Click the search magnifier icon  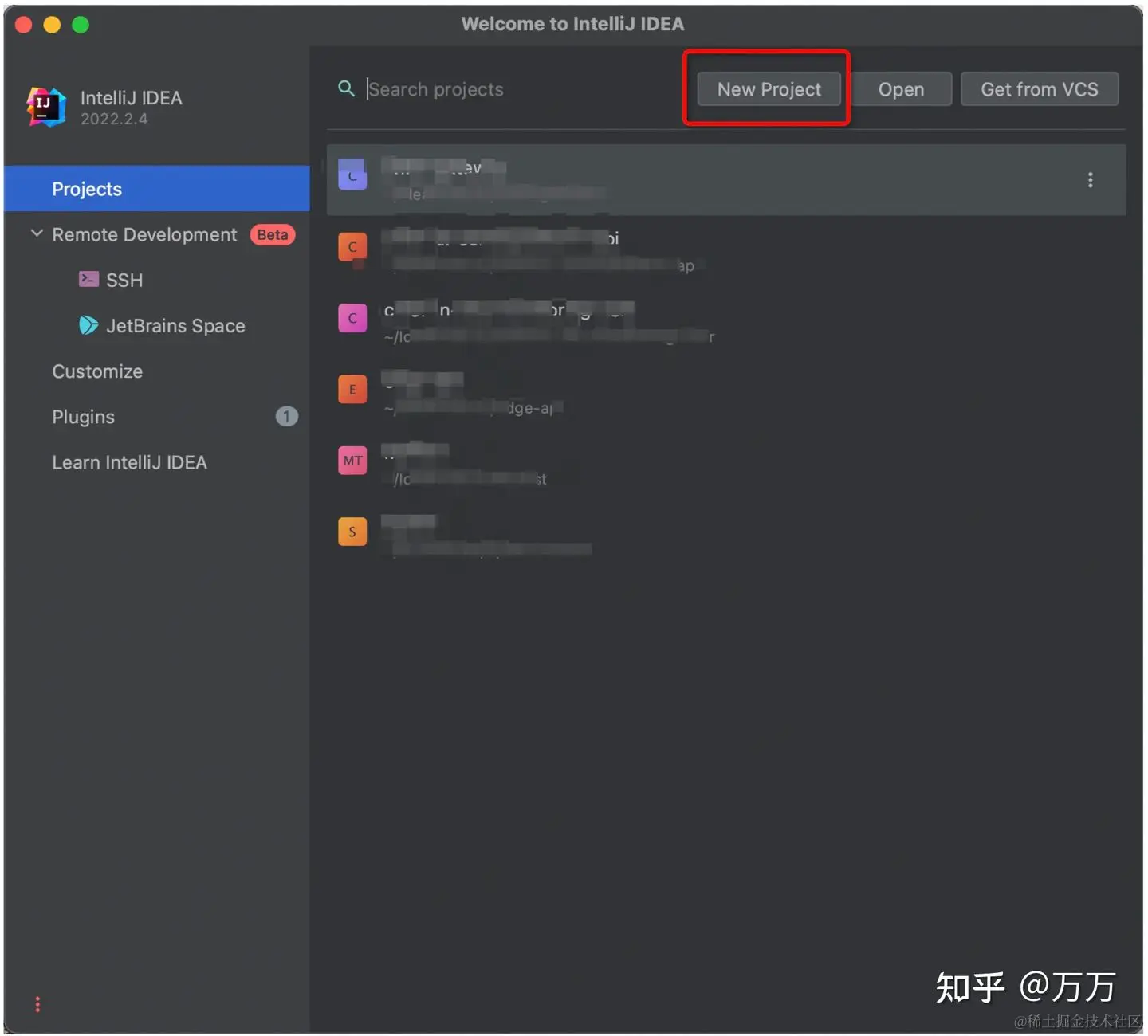(346, 88)
